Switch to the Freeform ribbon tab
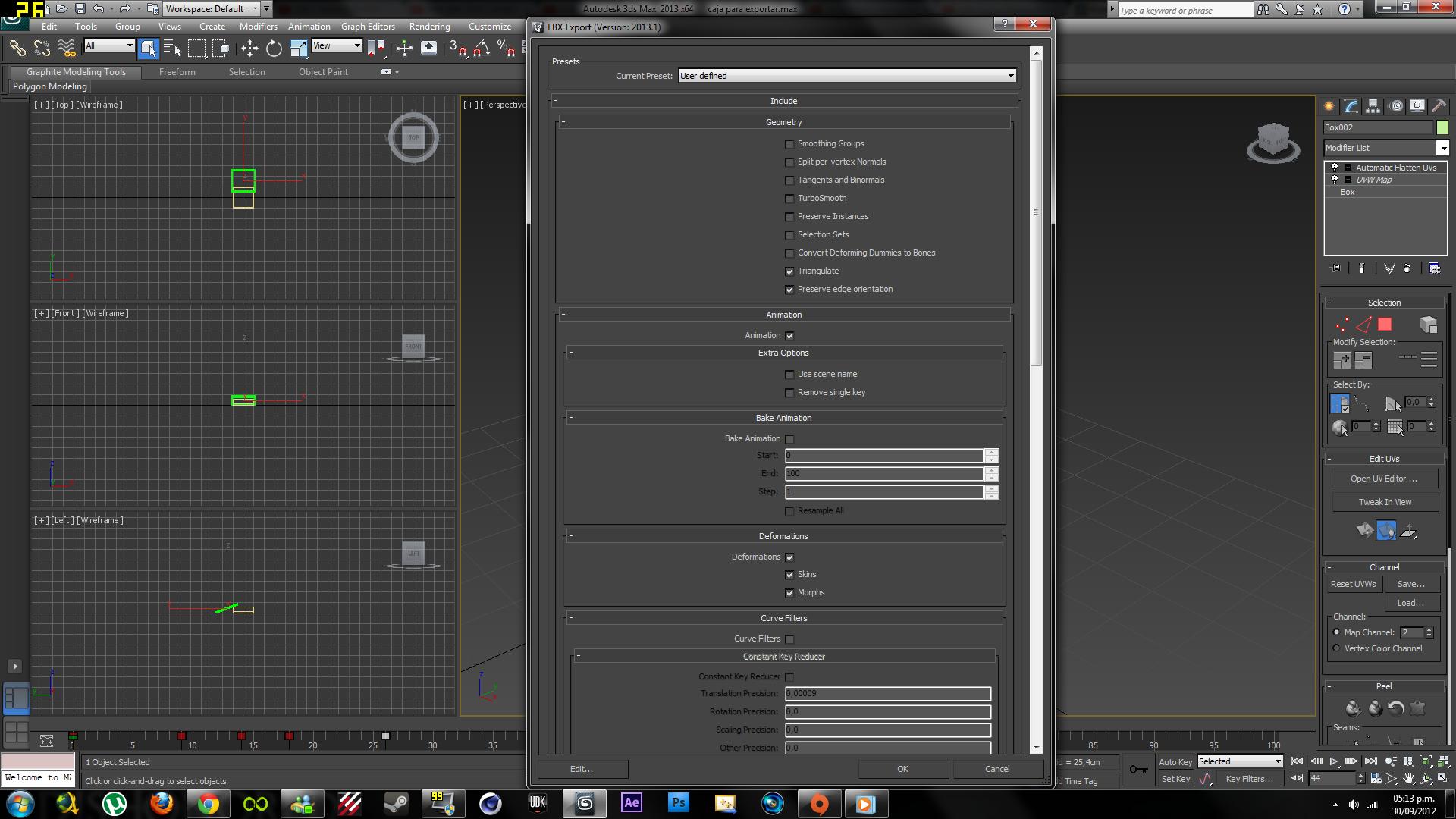This screenshot has height=819, width=1456. 177,72
